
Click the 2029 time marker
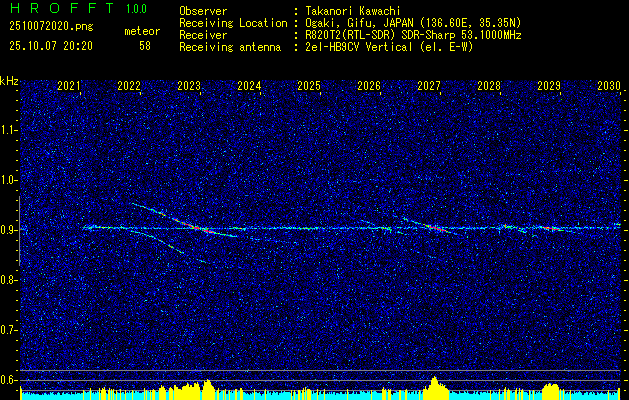(549, 86)
